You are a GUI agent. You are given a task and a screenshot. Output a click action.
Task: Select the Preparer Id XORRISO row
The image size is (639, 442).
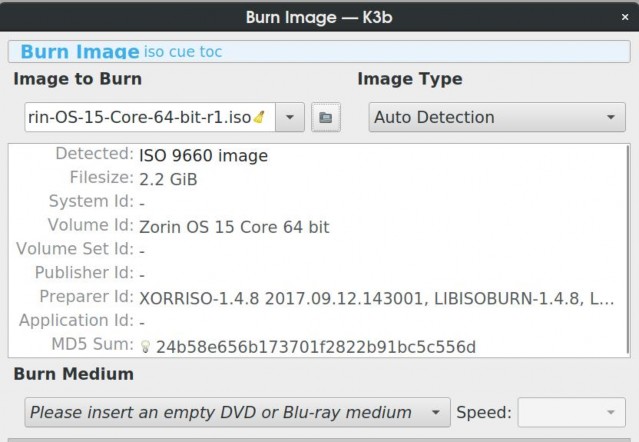[318, 298]
